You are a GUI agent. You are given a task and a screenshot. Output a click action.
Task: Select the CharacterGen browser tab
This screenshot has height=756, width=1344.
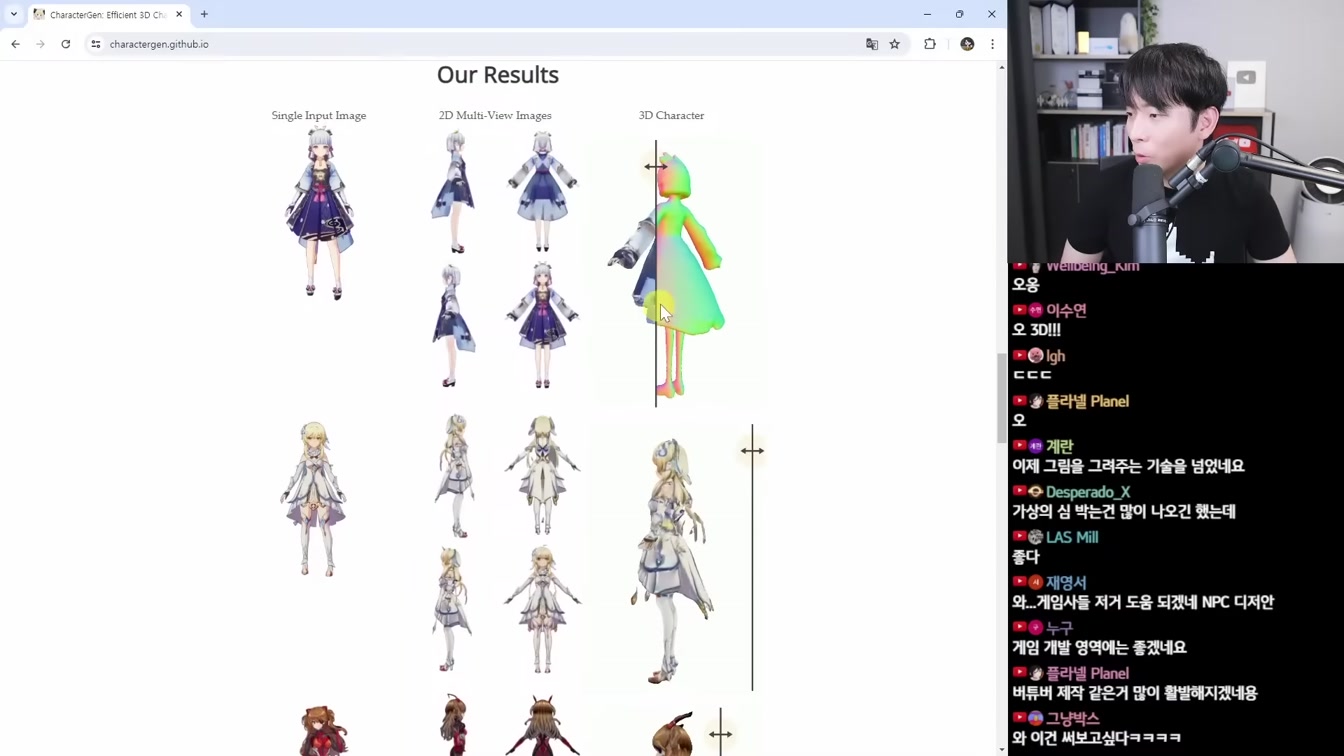tap(108, 14)
